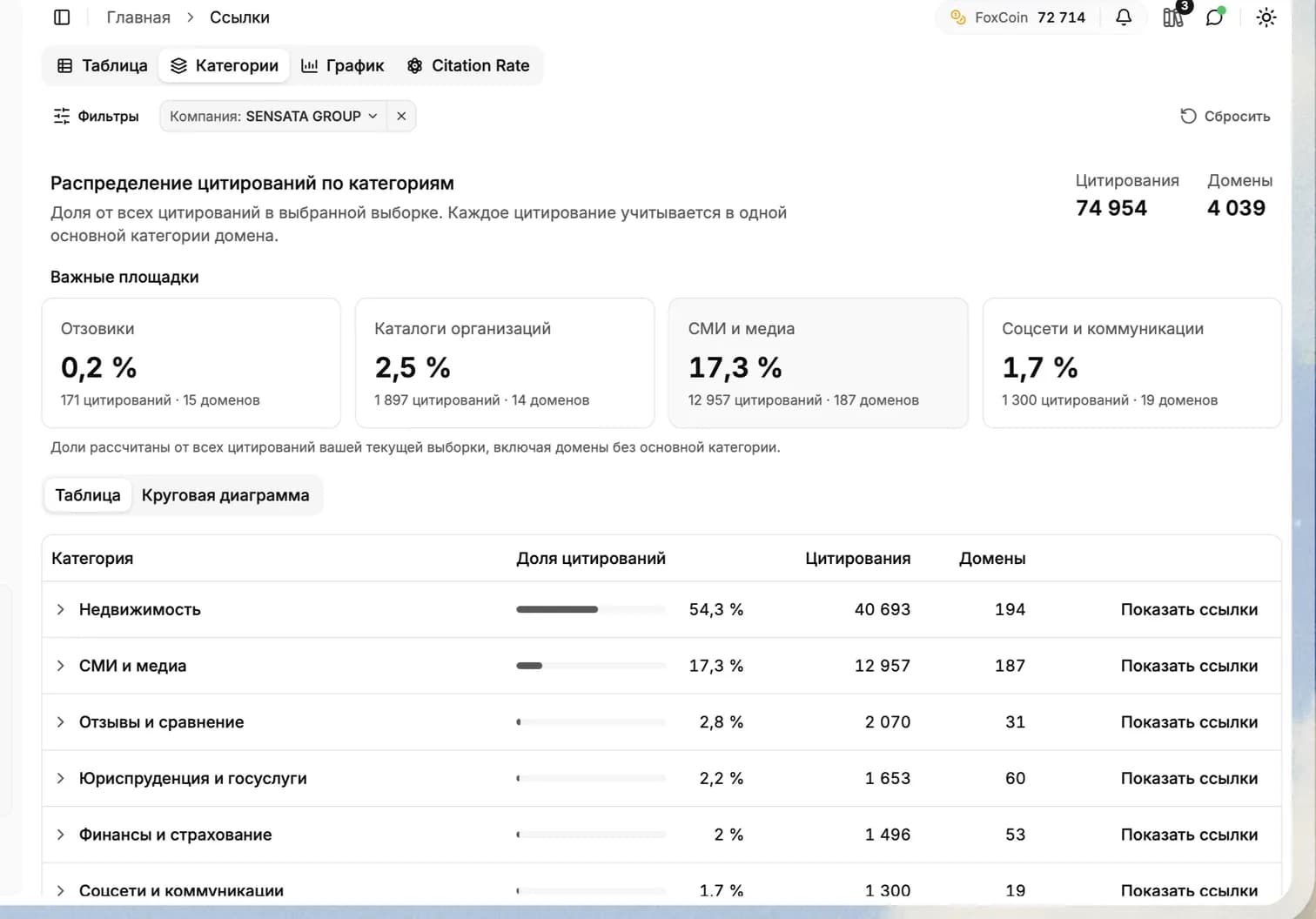The width and height of the screenshot is (1316, 919).
Task: Open the Соцсети и коммуникации card
Action: [x=1132, y=363]
